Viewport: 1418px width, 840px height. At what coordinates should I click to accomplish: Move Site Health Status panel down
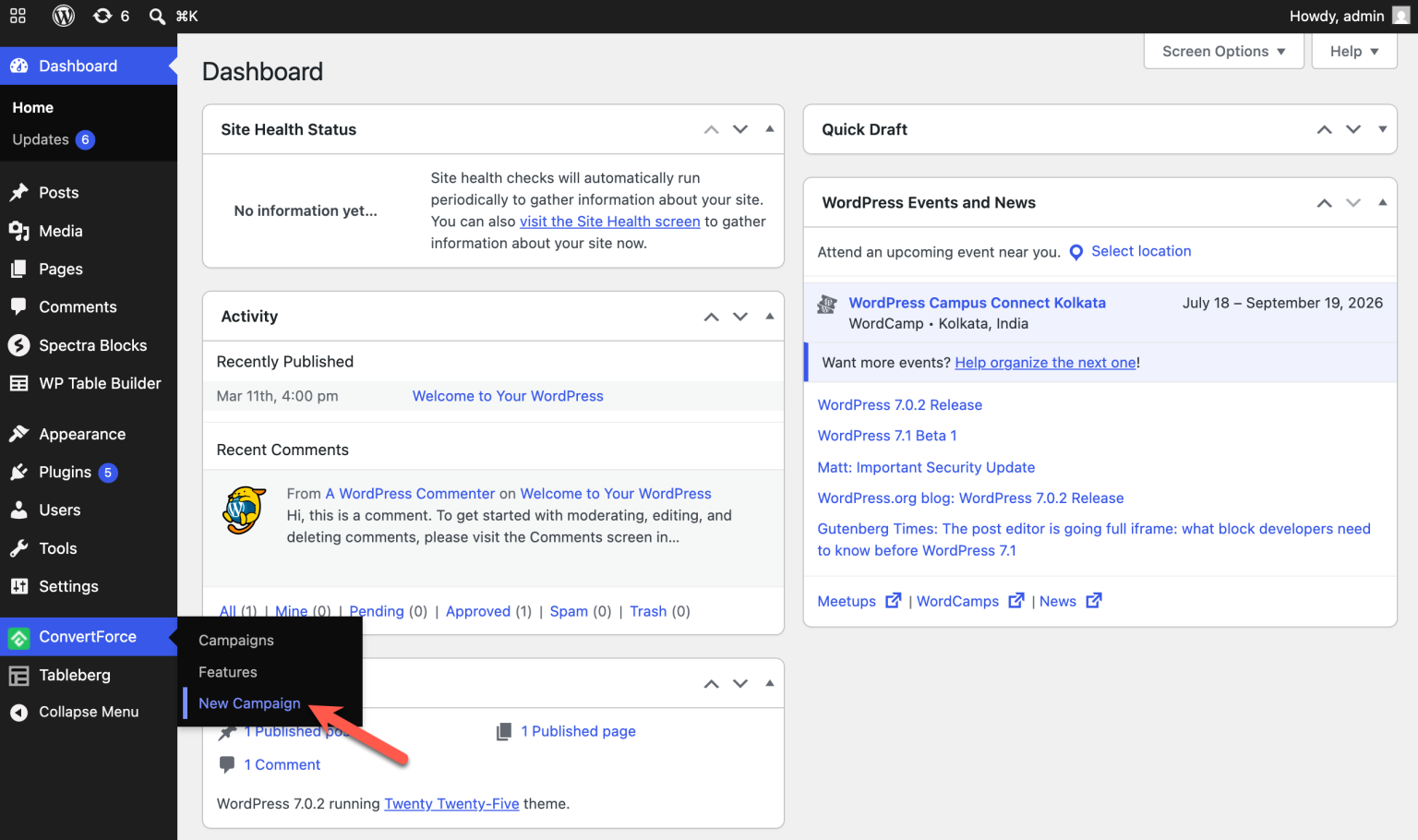coord(740,129)
